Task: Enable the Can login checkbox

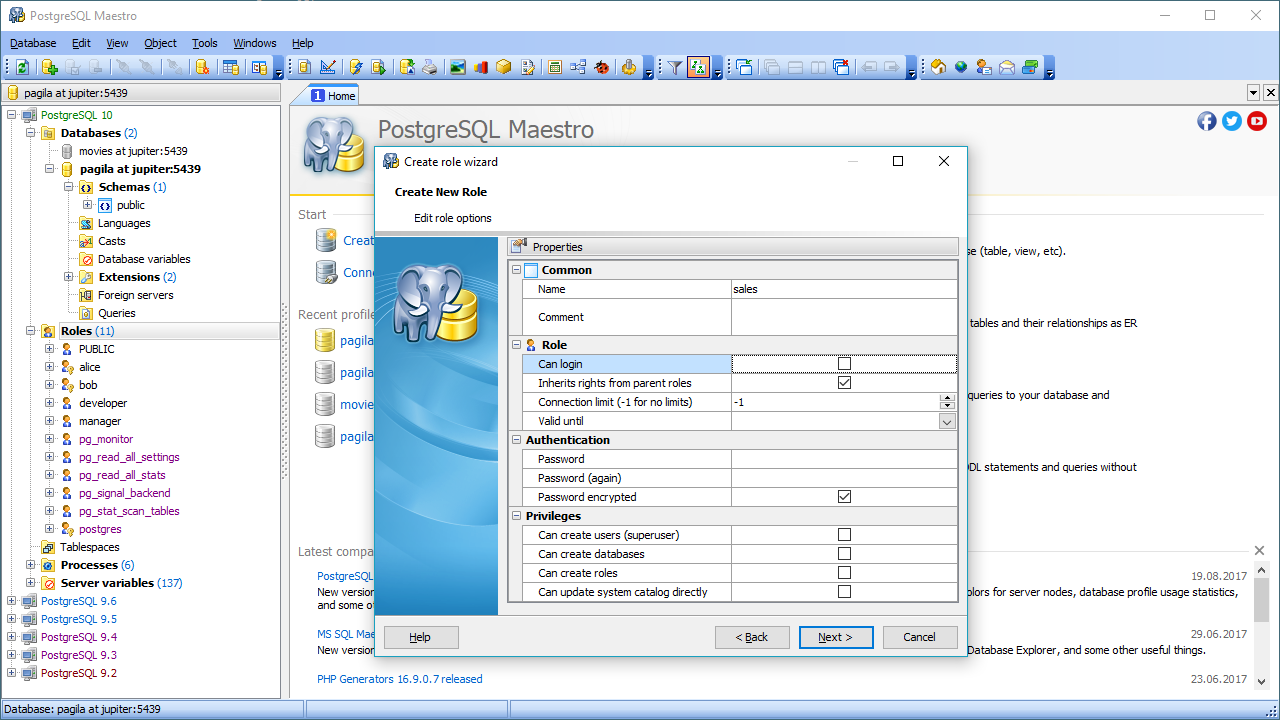Action: tap(845, 363)
